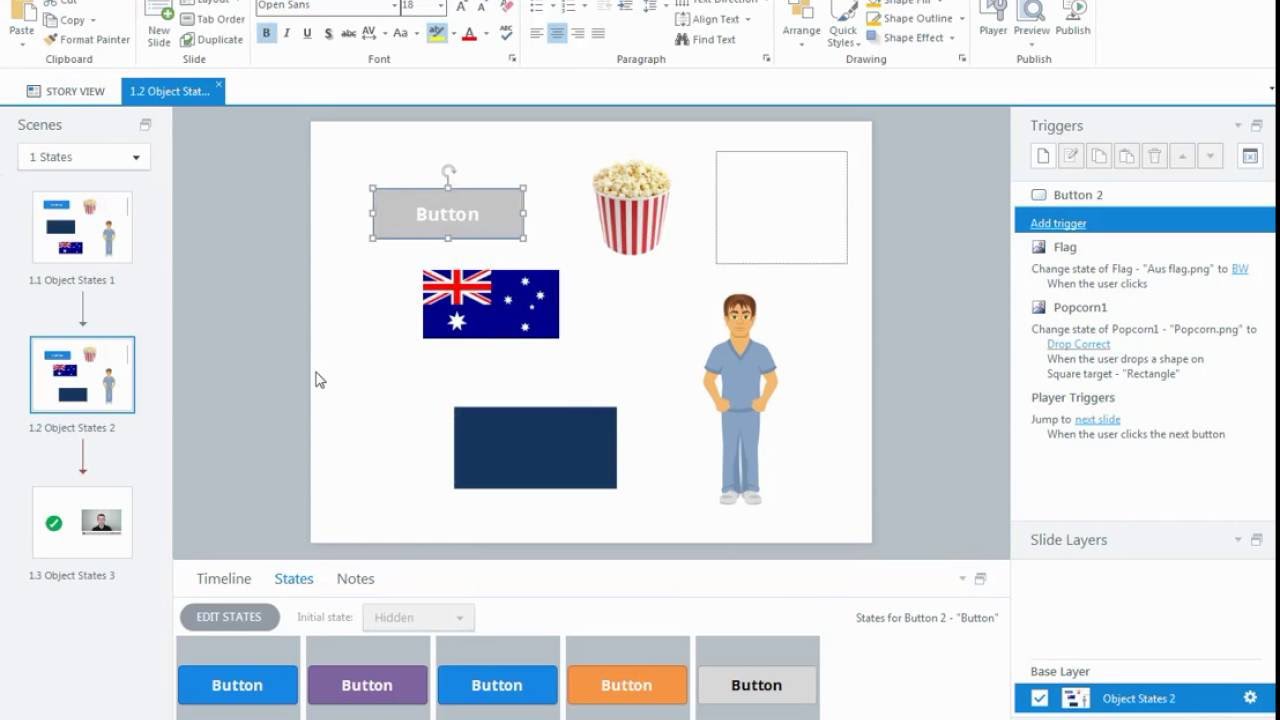Duplicate the current slide
1280x720 pixels.
pyautogui.click(x=212, y=40)
